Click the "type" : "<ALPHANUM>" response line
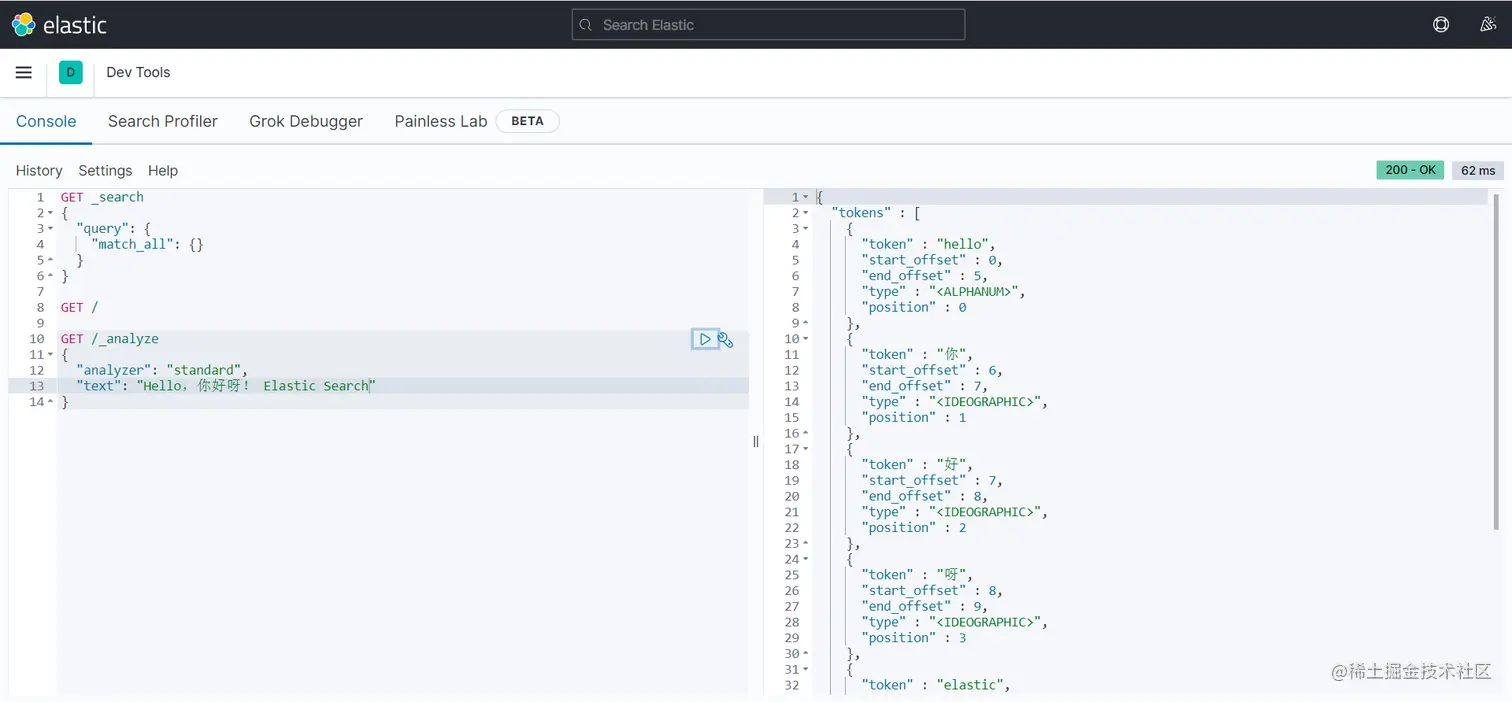This screenshot has height=702, width=1512. coord(944,291)
